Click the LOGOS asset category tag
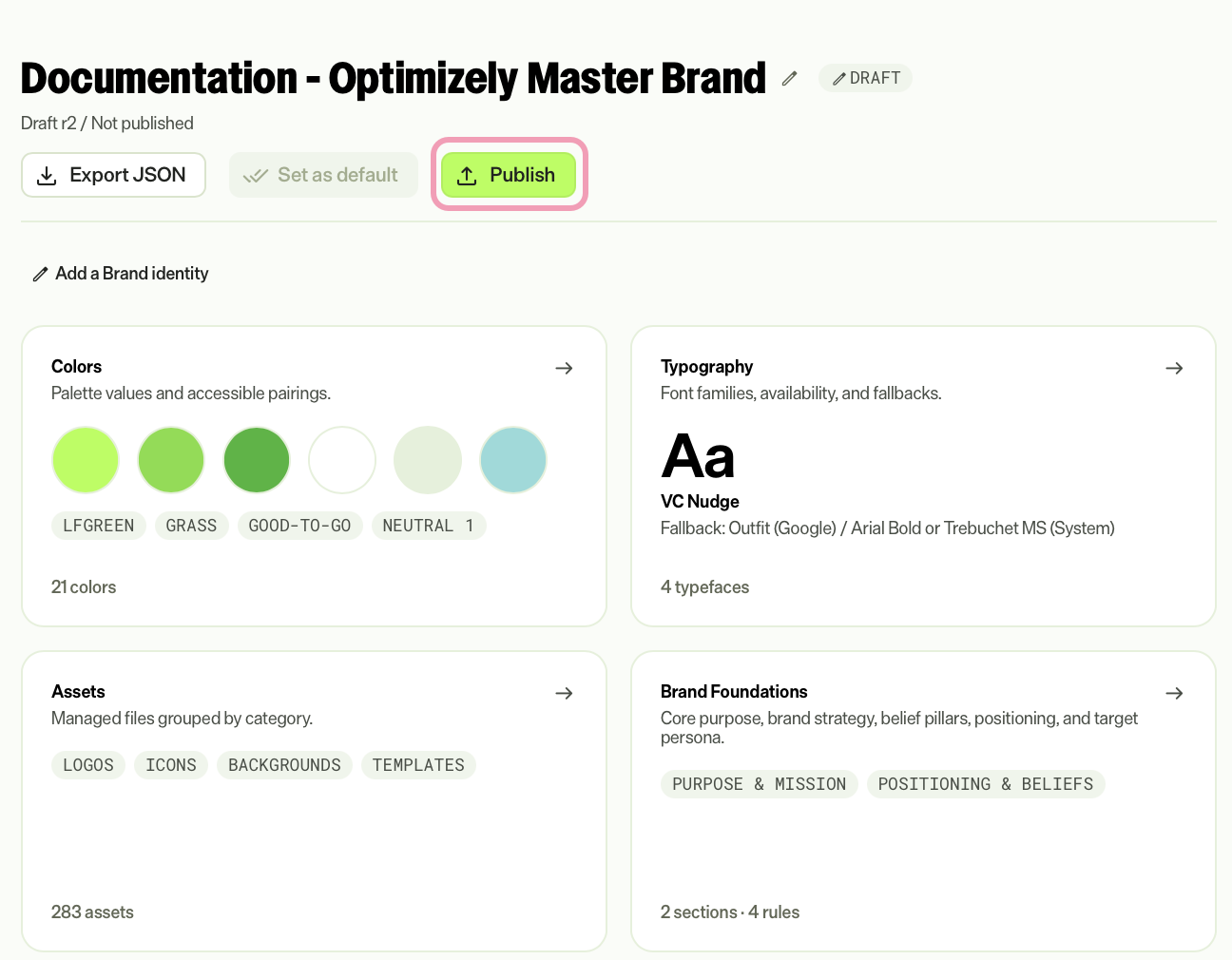 (x=88, y=765)
